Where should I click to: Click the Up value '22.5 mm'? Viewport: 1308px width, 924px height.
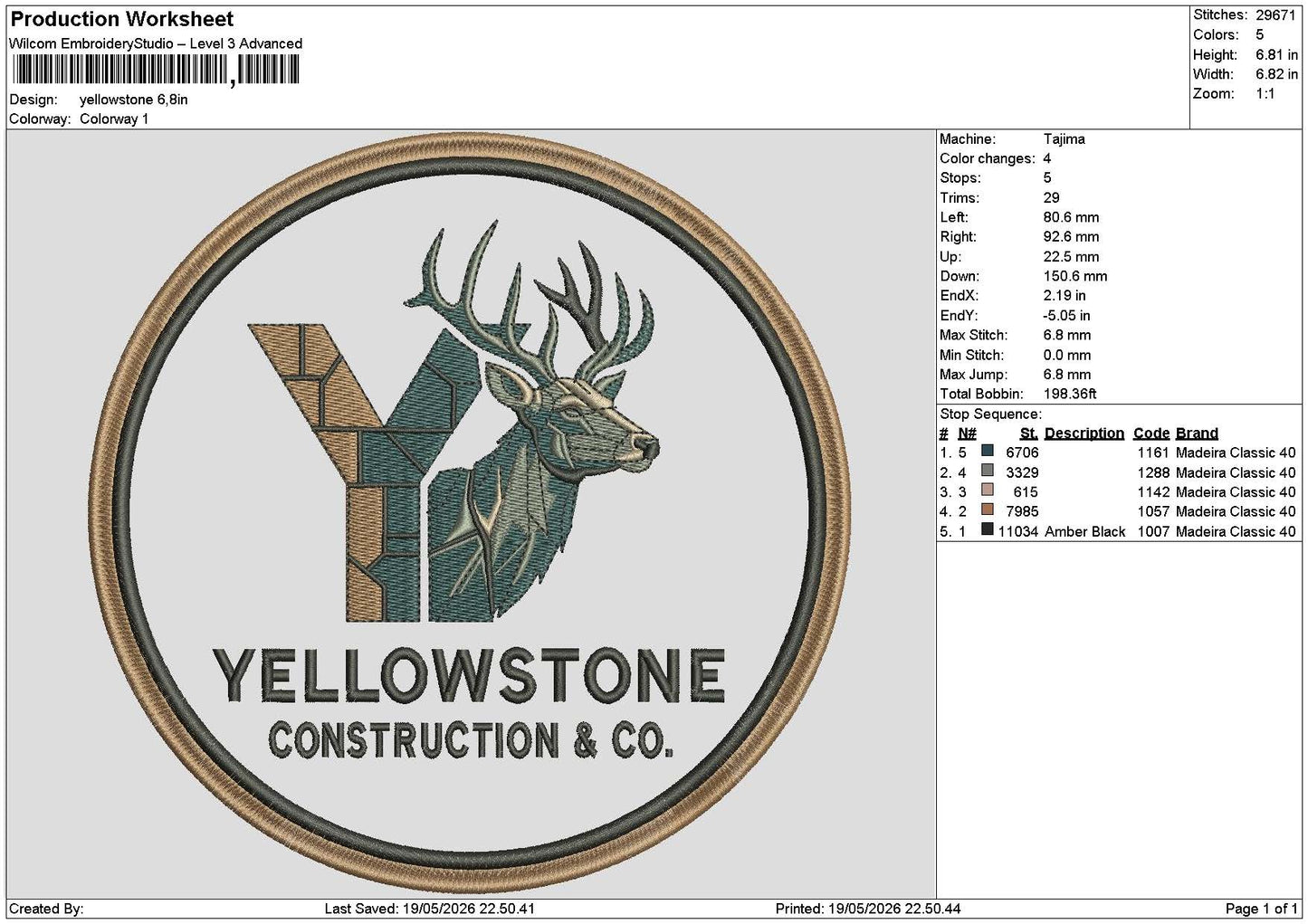click(1071, 257)
